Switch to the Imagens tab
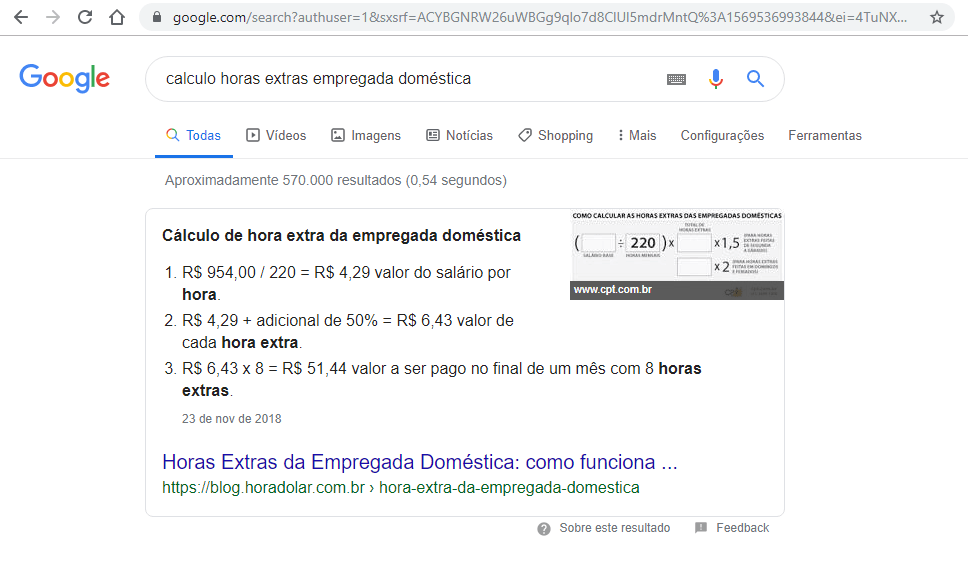This screenshot has width=968, height=566. point(365,135)
